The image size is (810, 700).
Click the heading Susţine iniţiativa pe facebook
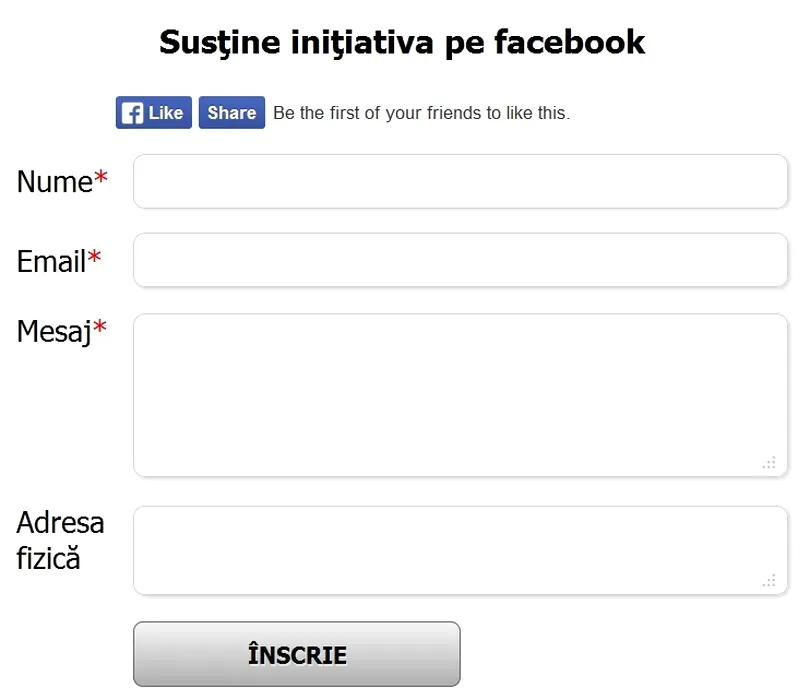tap(402, 42)
